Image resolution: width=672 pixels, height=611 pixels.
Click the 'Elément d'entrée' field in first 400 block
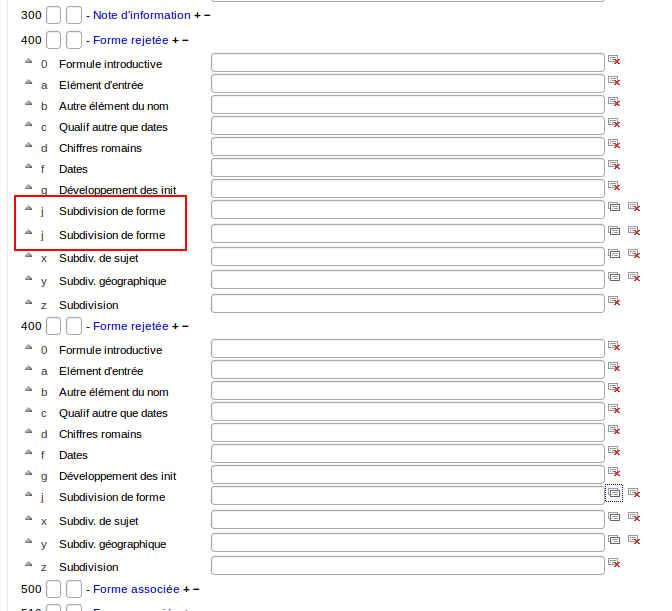click(408, 84)
